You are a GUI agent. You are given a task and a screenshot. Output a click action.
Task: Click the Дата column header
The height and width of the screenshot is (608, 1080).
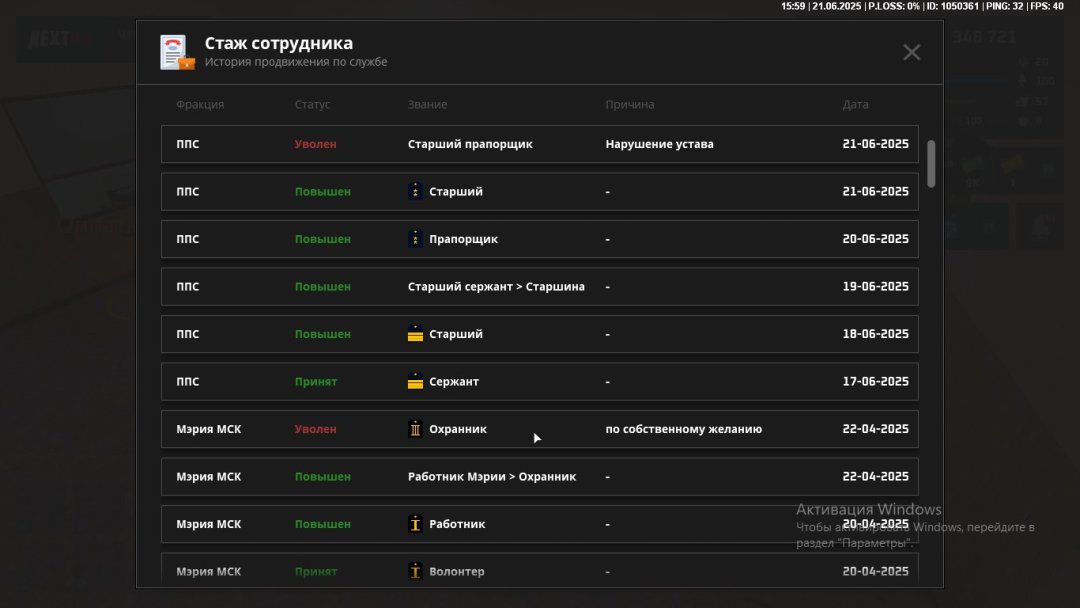coord(855,105)
